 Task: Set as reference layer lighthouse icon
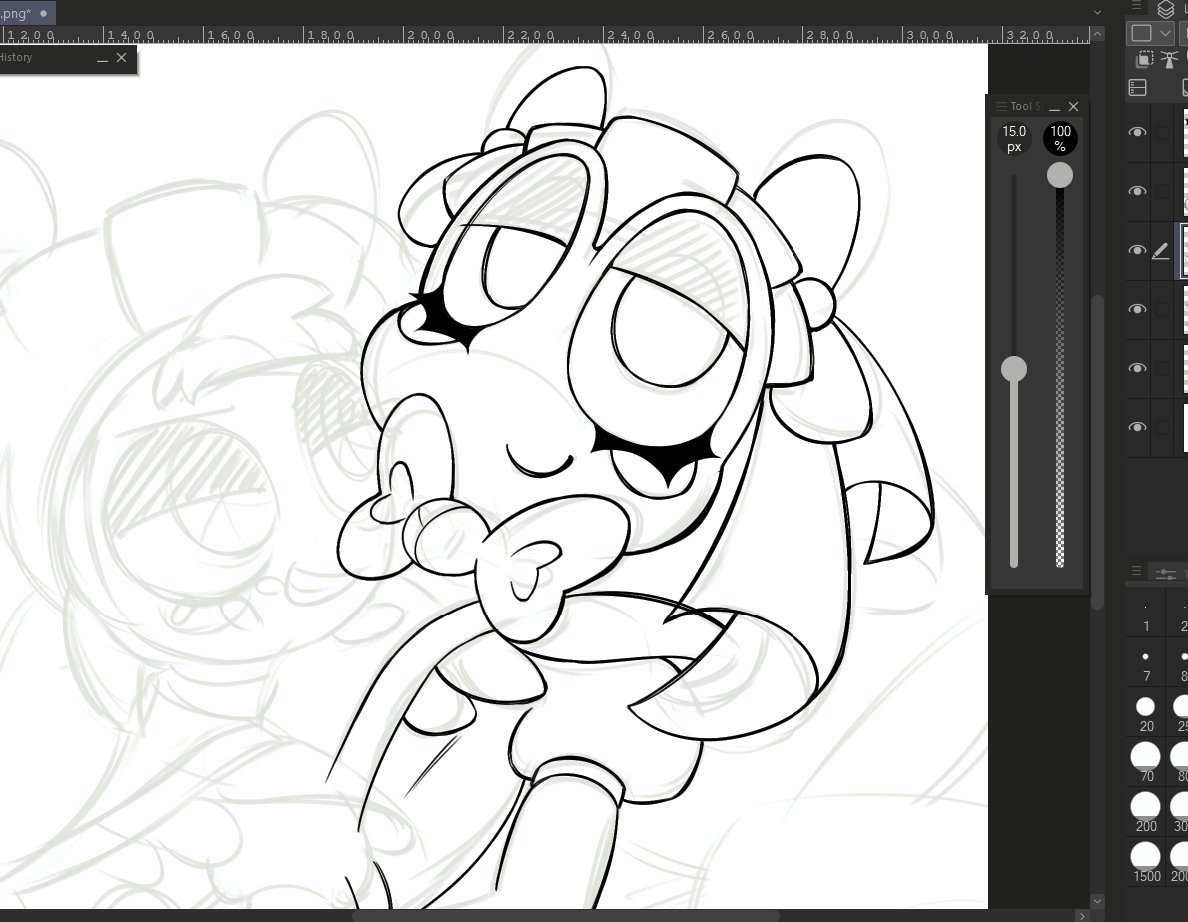(1170, 59)
